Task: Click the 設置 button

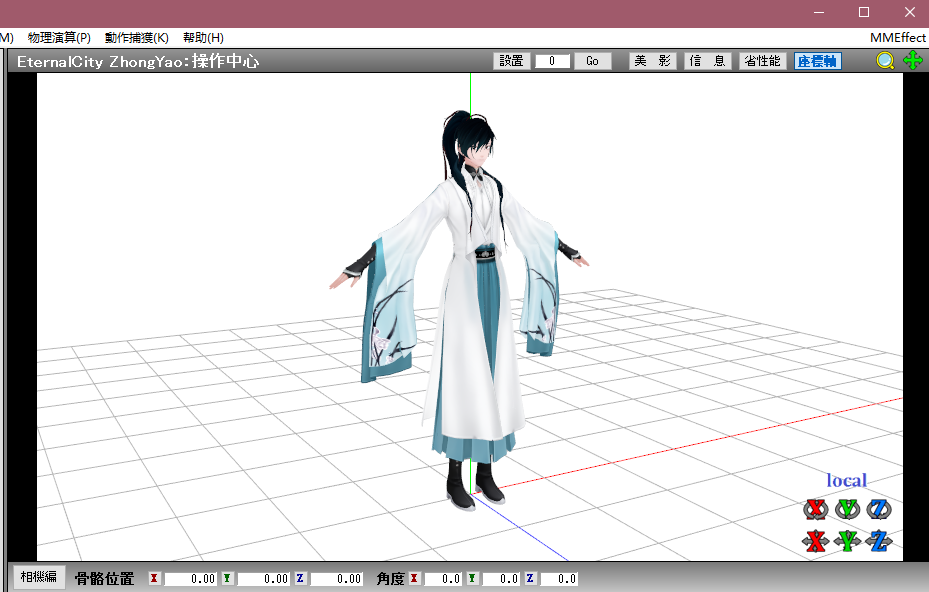Action: (511, 61)
